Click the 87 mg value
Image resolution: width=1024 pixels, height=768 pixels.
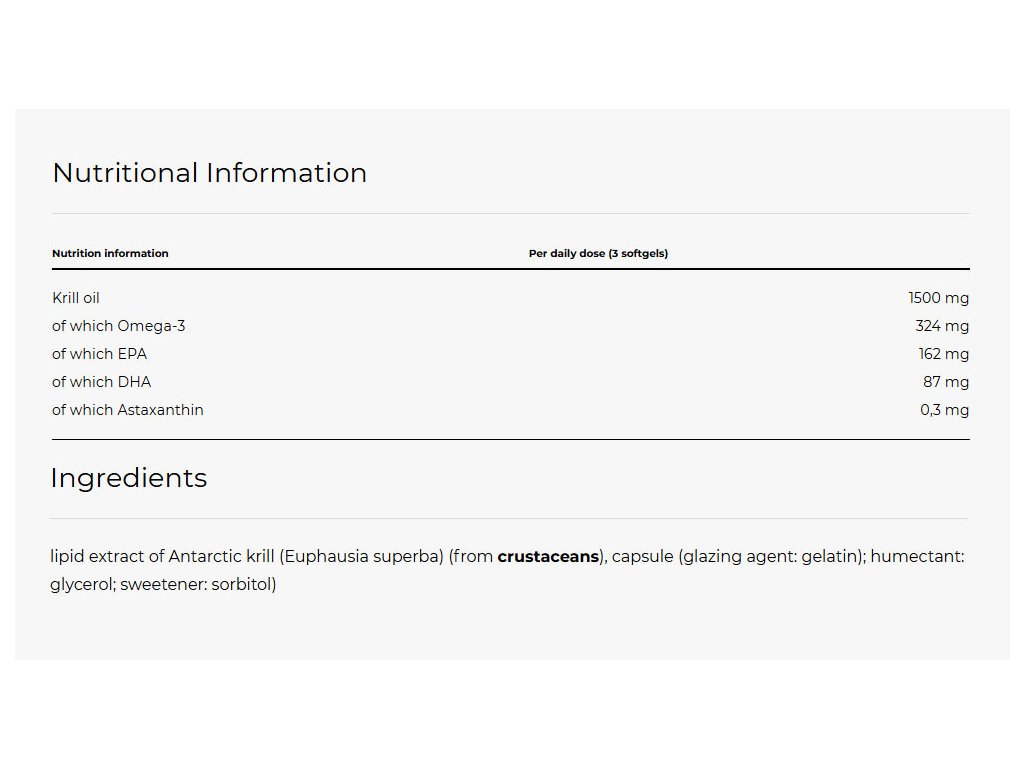coord(945,382)
